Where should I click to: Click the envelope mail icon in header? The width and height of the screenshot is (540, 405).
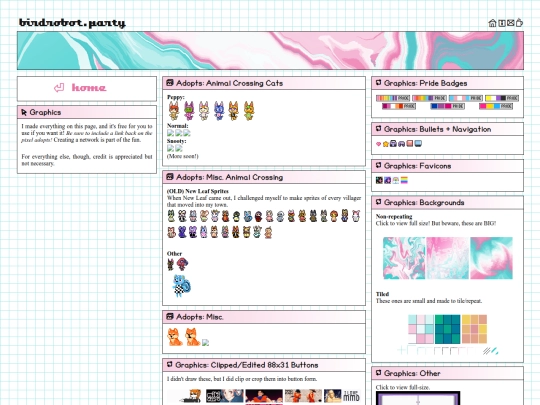pos(510,23)
